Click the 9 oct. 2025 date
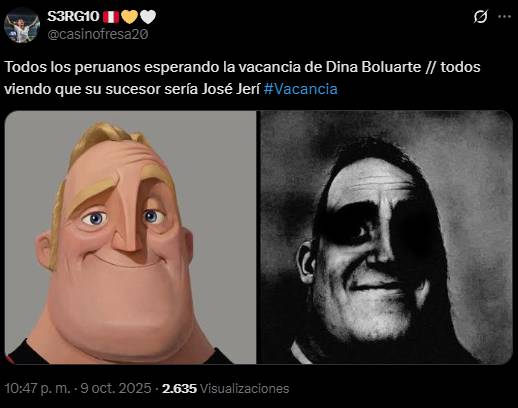The image size is (518, 408). tap(116, 388)
